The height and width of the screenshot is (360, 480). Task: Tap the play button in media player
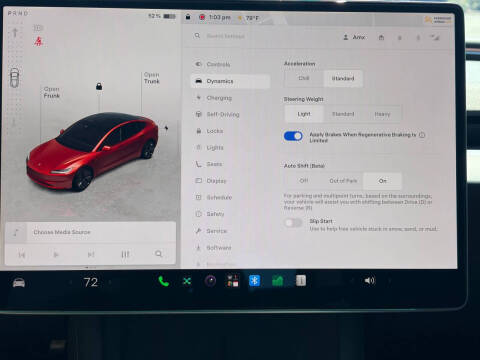tap(56, 255)
